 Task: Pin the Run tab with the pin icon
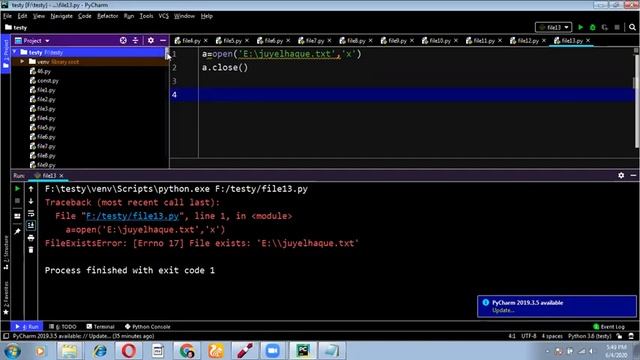click(x=17, y=231)
